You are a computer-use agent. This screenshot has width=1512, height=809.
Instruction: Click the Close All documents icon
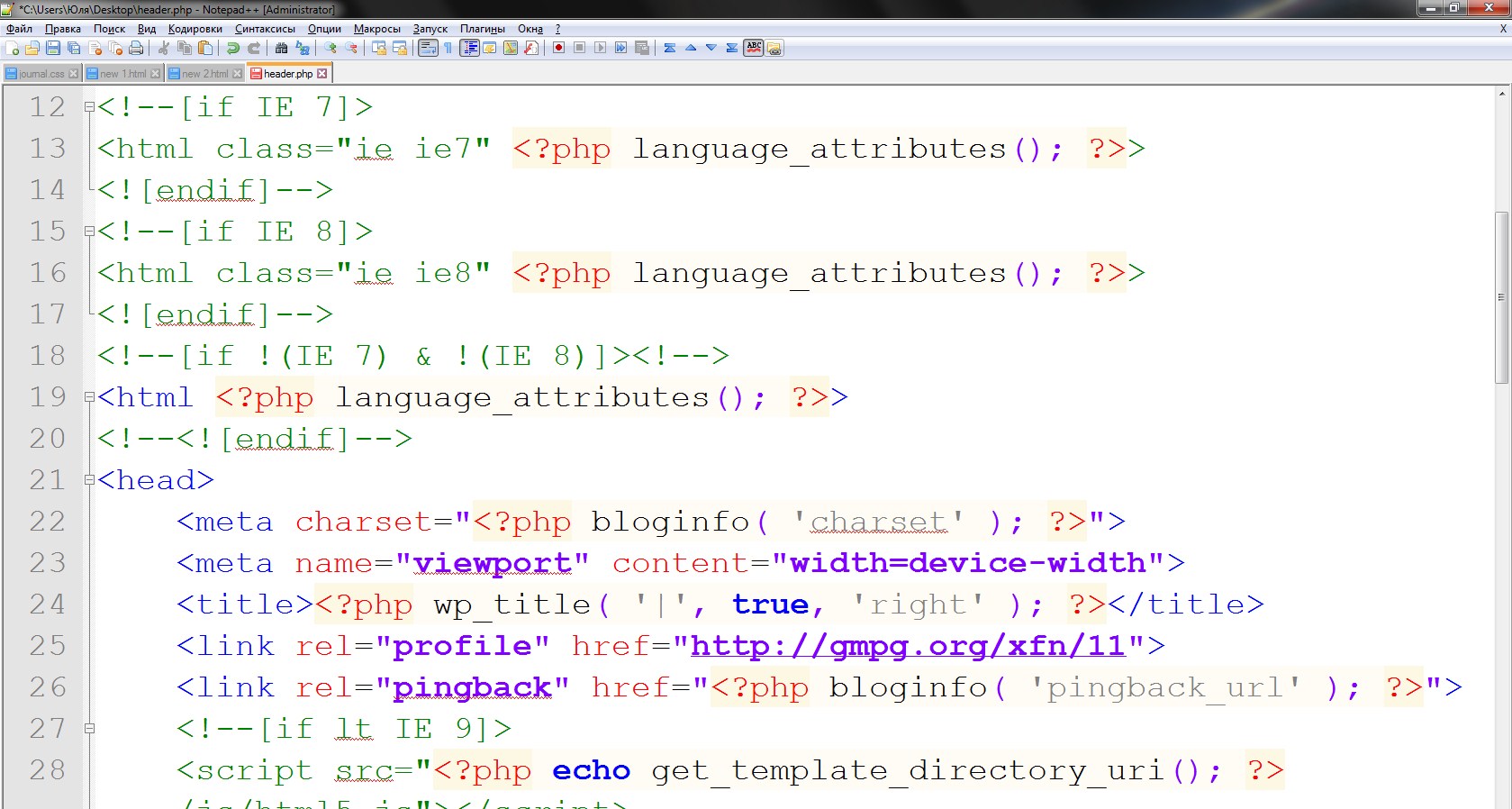pyautogui.click(x=115, y=48)
